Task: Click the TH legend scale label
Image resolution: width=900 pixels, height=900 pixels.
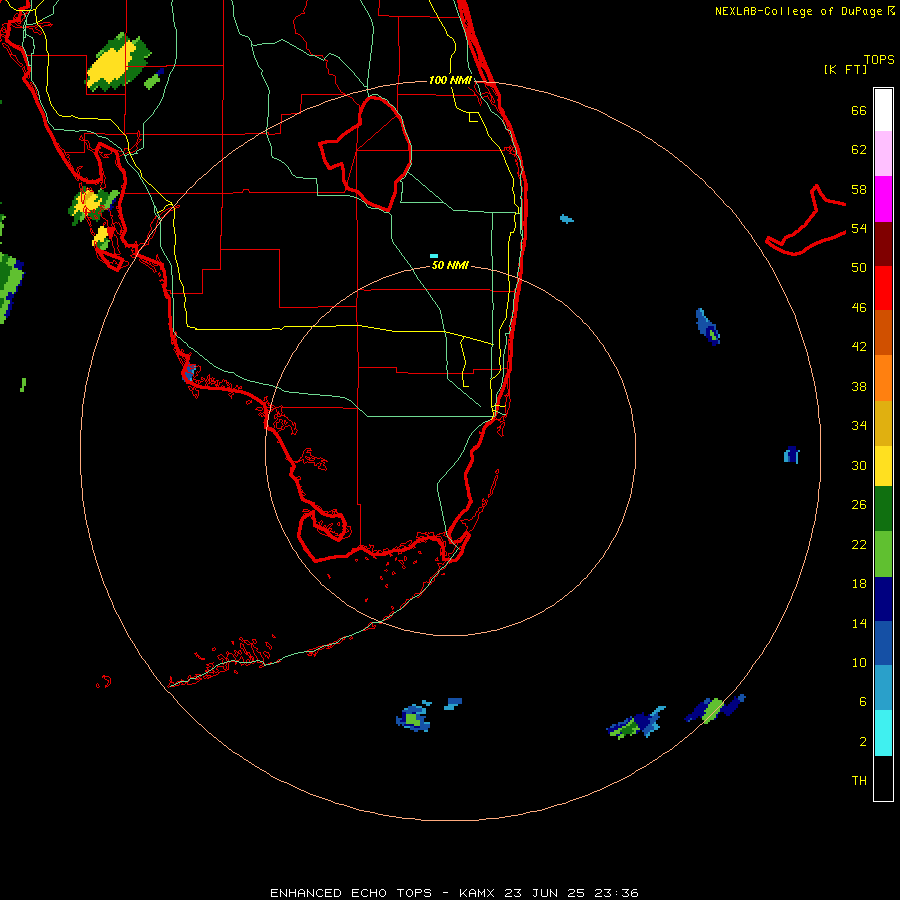Action: pos(859,781)
